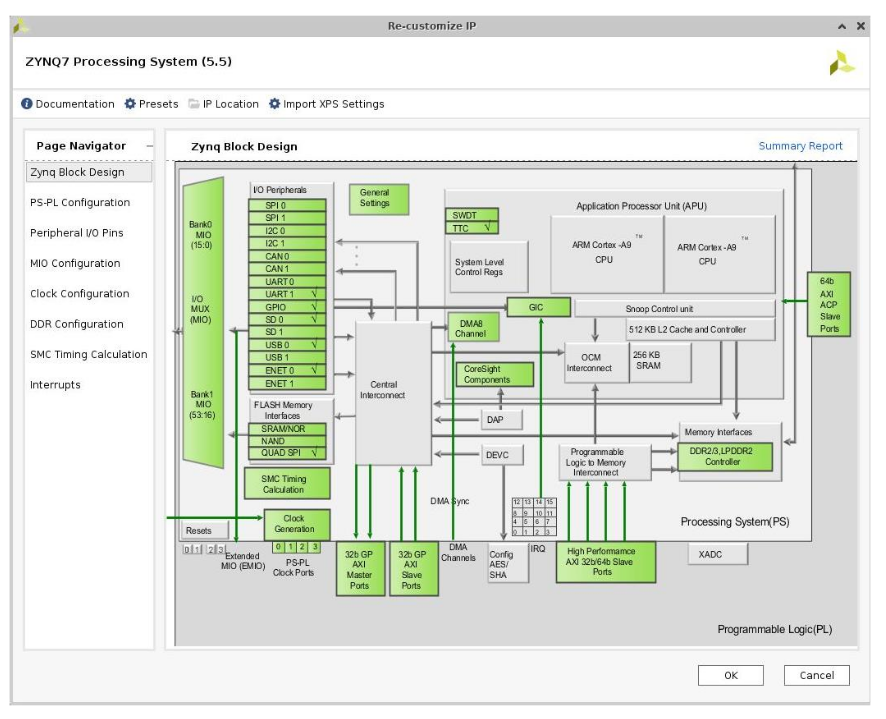Open the Interrupts page
This screenshot has width=886, height=719.
(55, 385)
